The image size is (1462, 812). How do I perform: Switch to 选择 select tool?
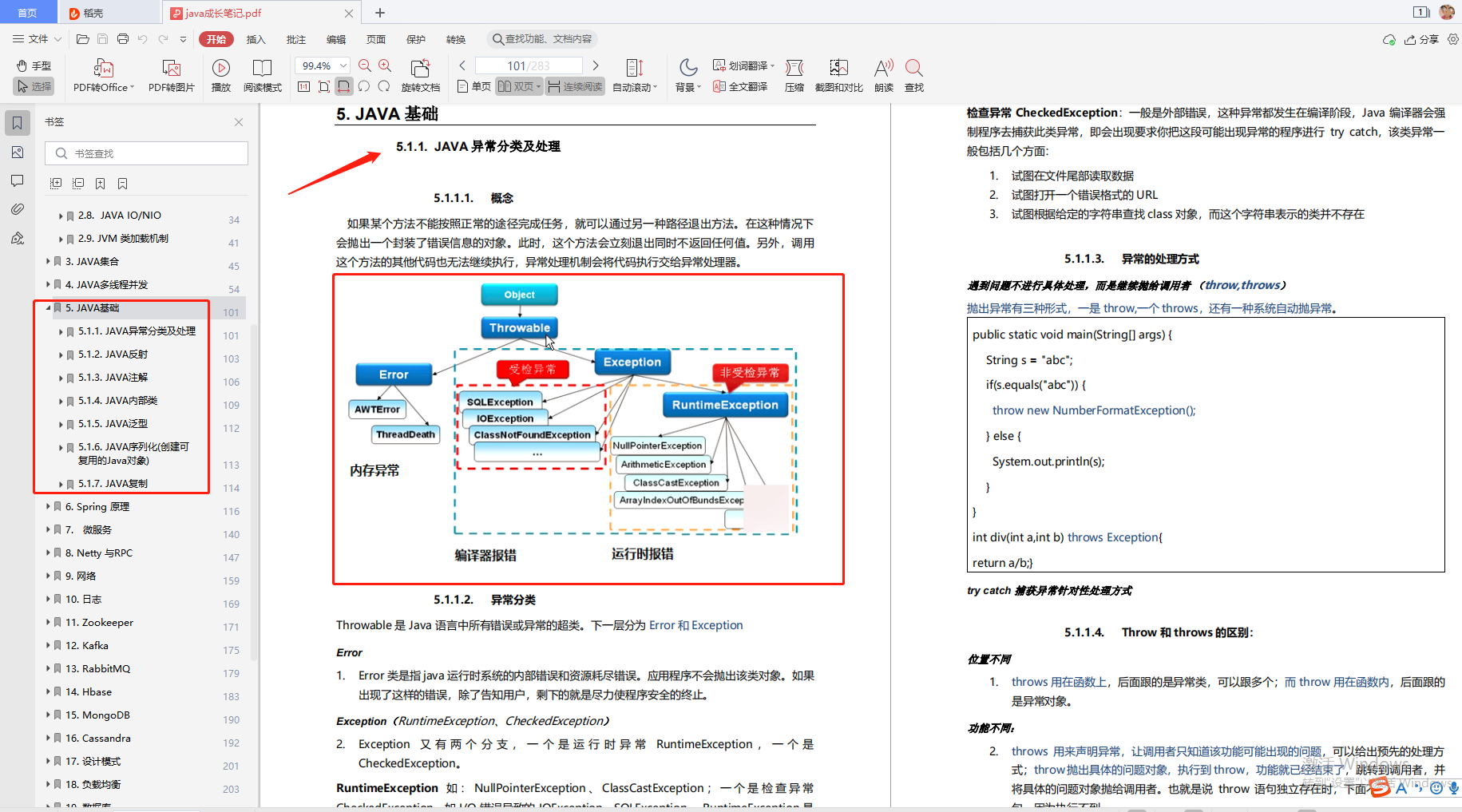tap(34, 86)
